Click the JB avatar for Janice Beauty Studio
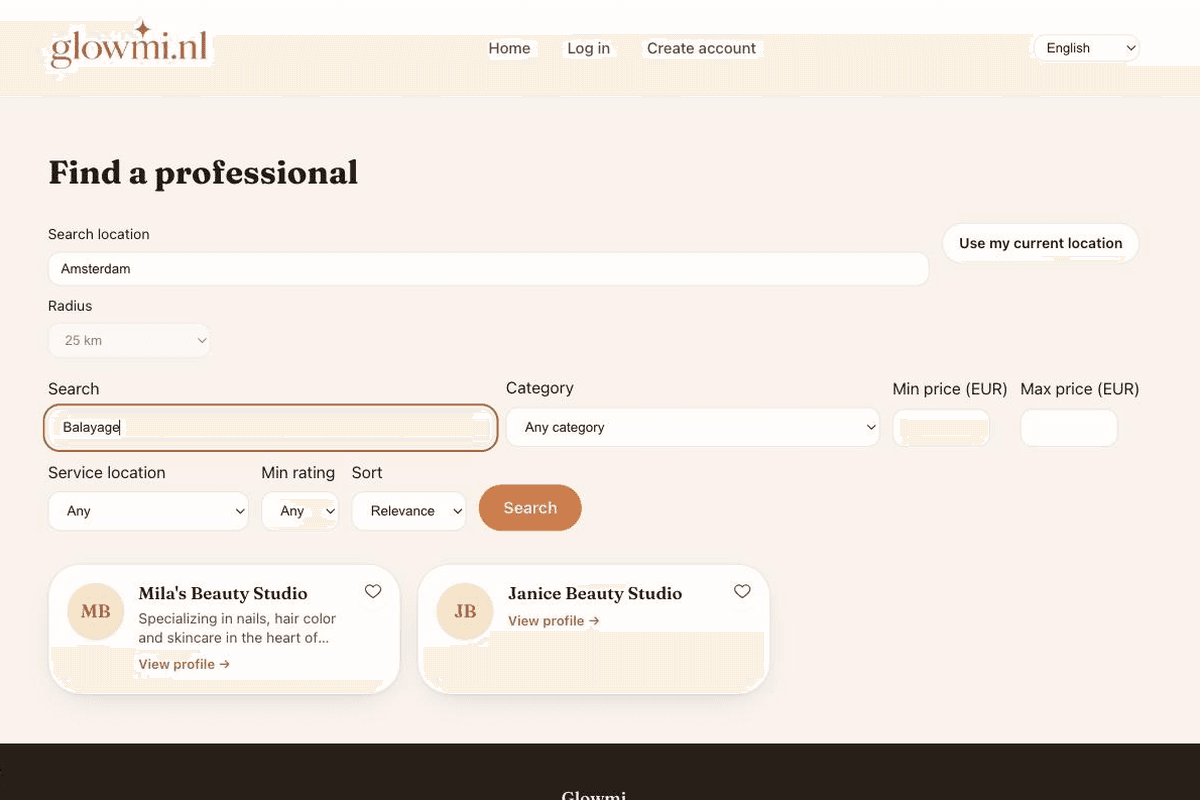 (465, 611)
